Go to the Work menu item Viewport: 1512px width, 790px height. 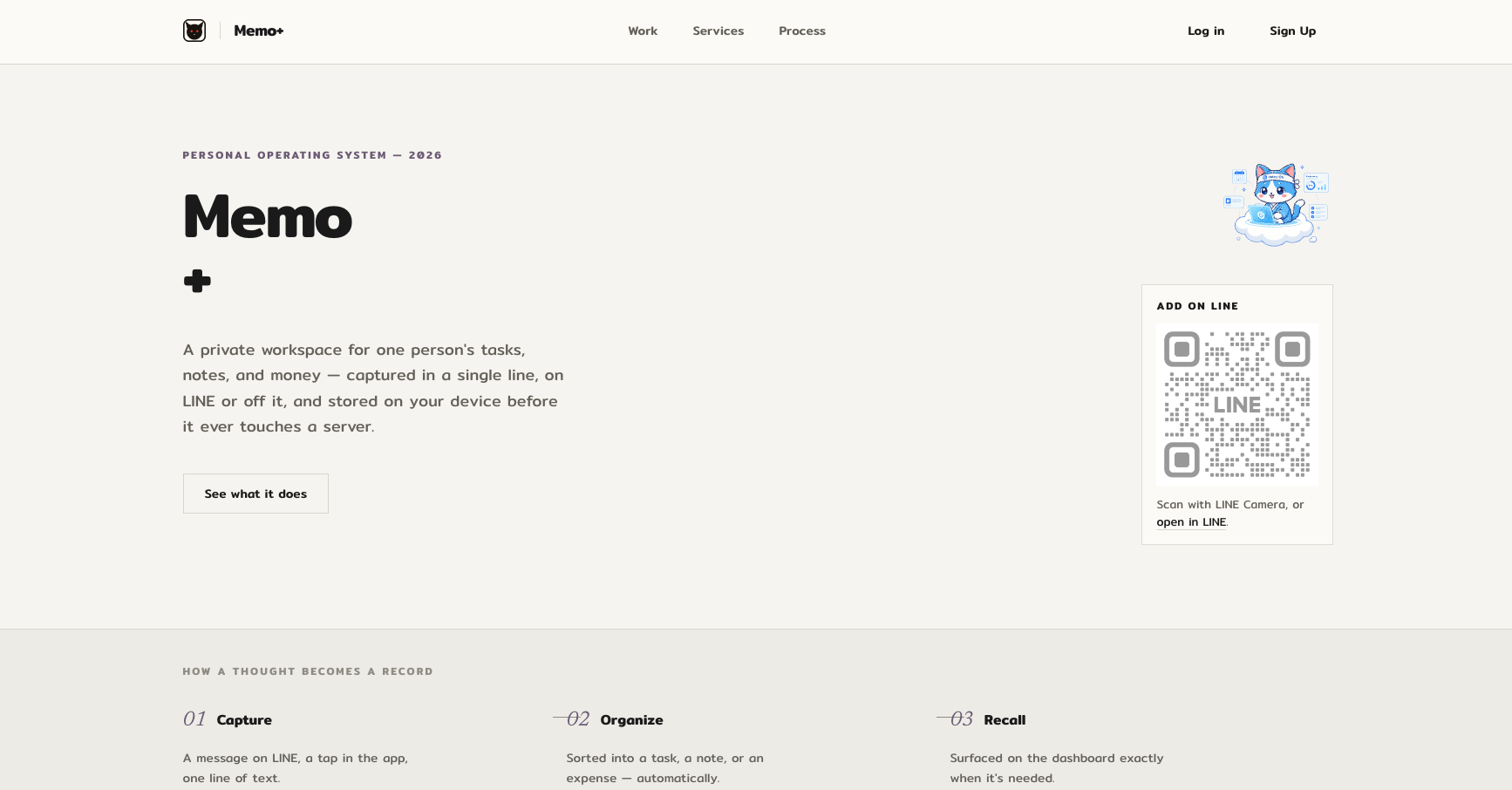[x=643, y=31]
